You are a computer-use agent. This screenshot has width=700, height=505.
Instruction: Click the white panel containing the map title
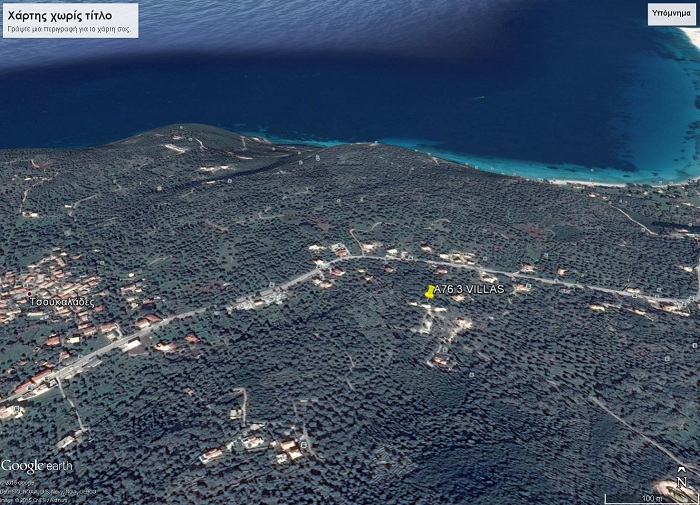[69, 20]
